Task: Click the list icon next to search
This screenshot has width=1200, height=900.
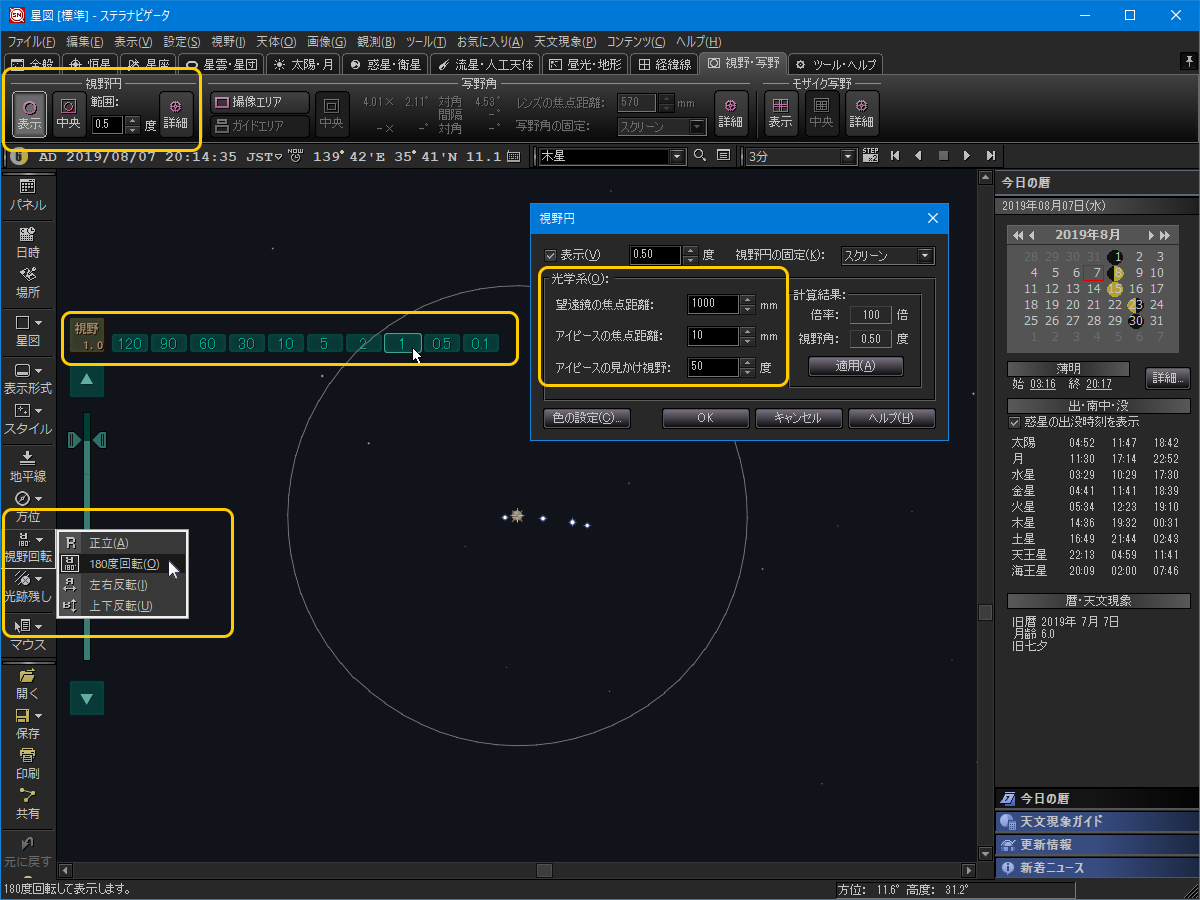Action: (723, 155)
